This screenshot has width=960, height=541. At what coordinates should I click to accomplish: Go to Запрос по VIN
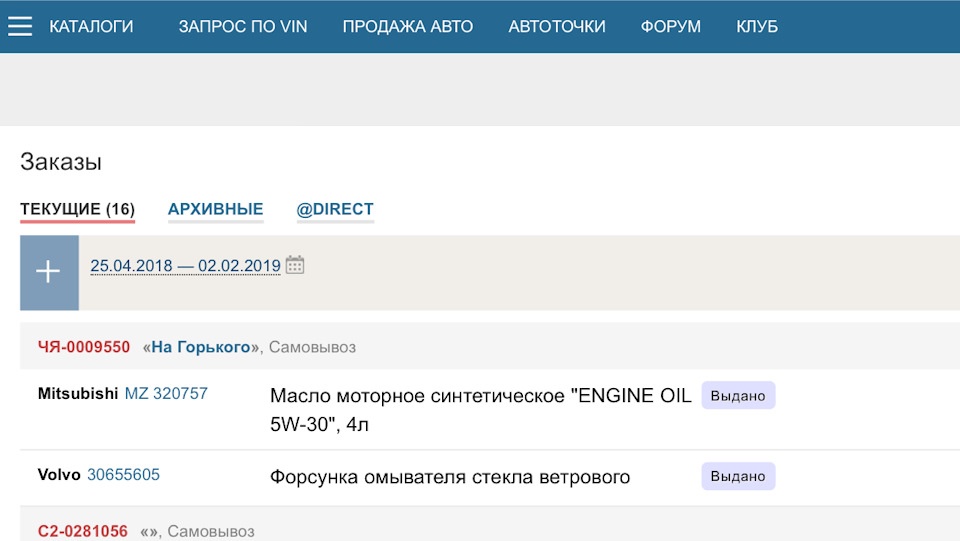(x=243, y=27)
